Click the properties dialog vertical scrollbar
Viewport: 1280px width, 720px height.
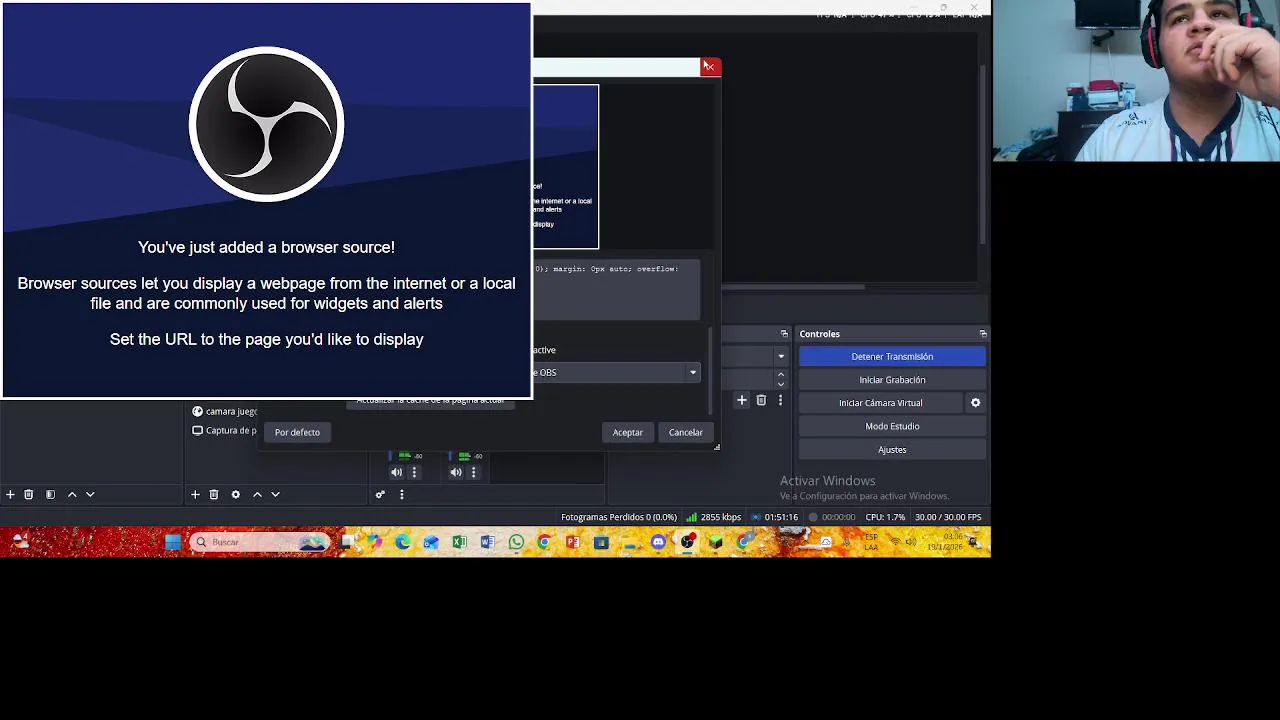pyautogui.click(x=711, y=370)
